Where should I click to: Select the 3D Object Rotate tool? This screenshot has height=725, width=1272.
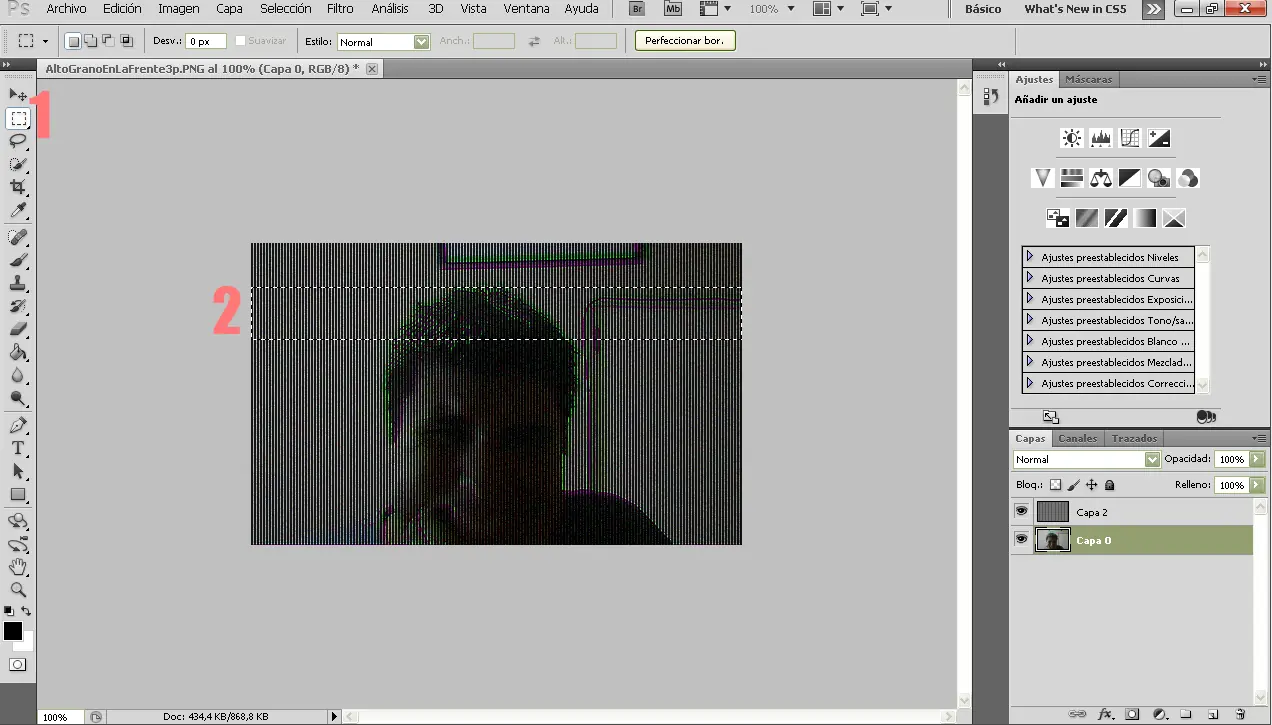pyautogui.click(x=18, y=522)
